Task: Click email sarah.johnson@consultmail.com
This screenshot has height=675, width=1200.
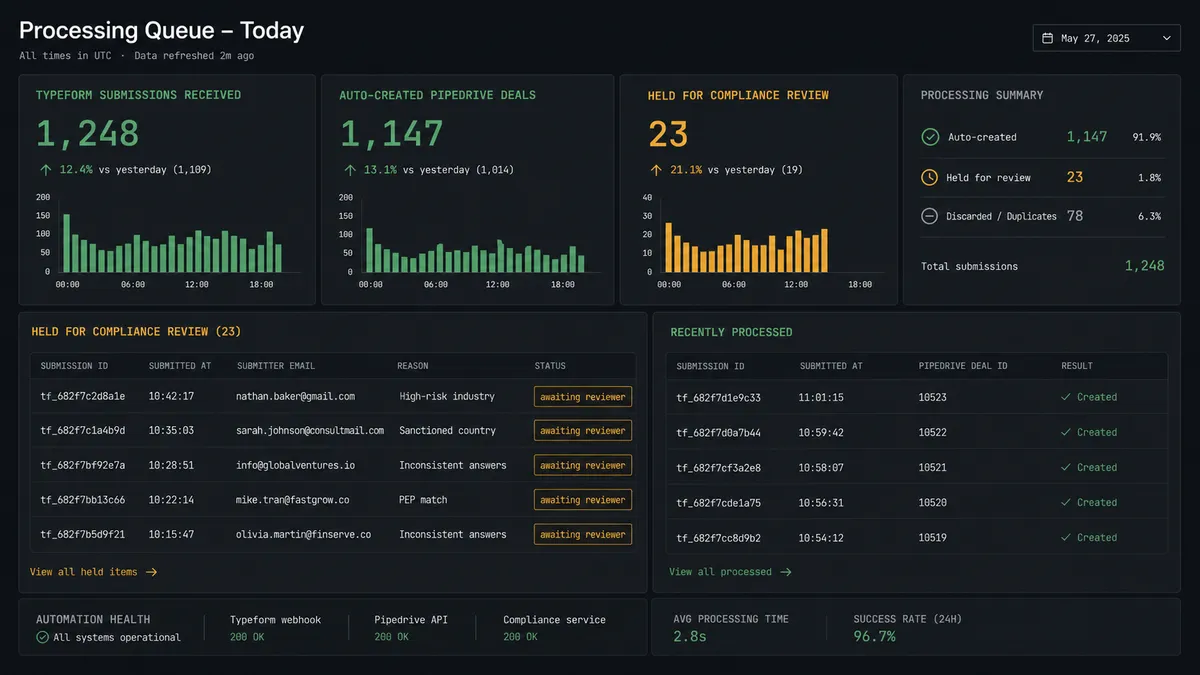Action: pyautogui.click(x=310, y=431)
